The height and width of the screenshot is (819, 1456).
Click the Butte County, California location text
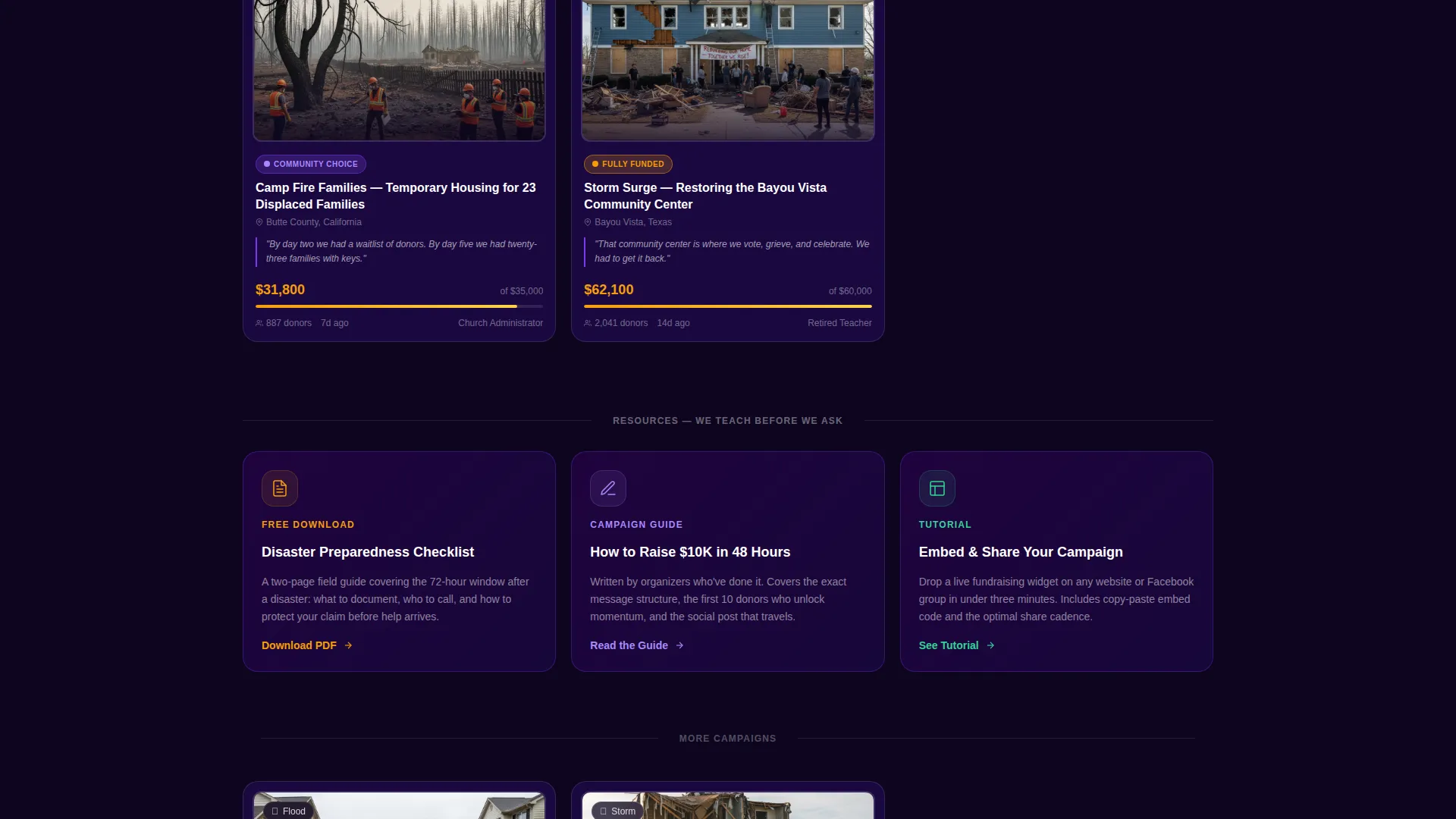coord(314,222)
